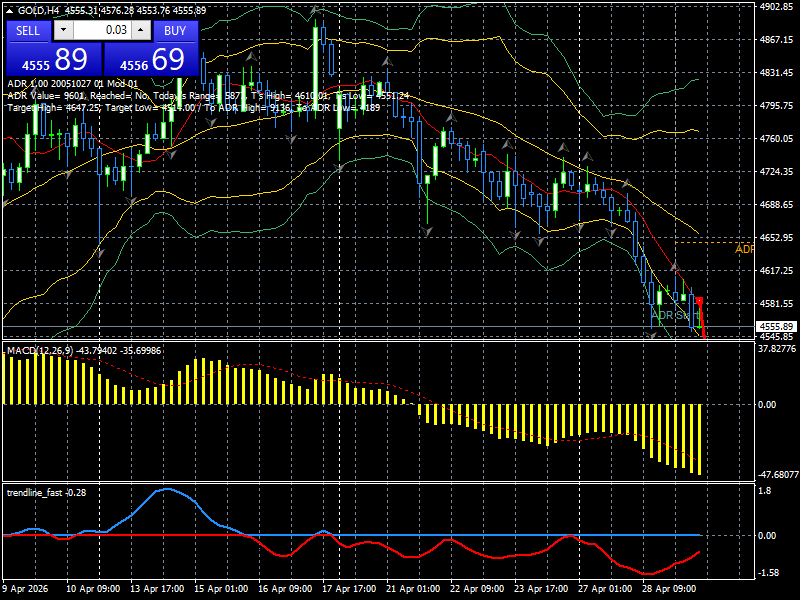The width and height of the screenshot is (800, 600).
Task: Click the 4902.85 price axis label
Action: coord(776,7)
